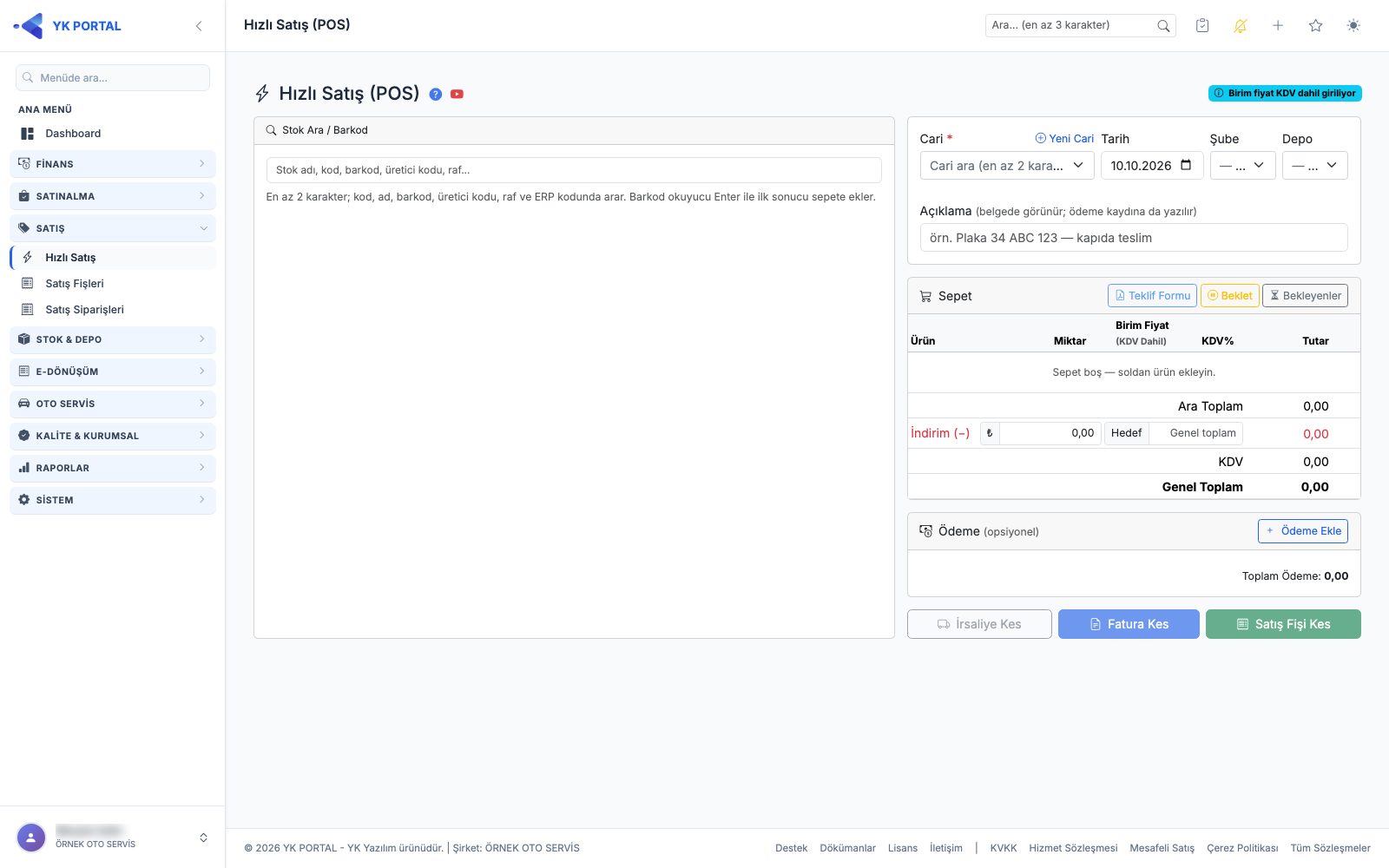The image size is (1389, 868).
Task: Click the Satış Fişi Kes button
Action: pos(1283,624)
